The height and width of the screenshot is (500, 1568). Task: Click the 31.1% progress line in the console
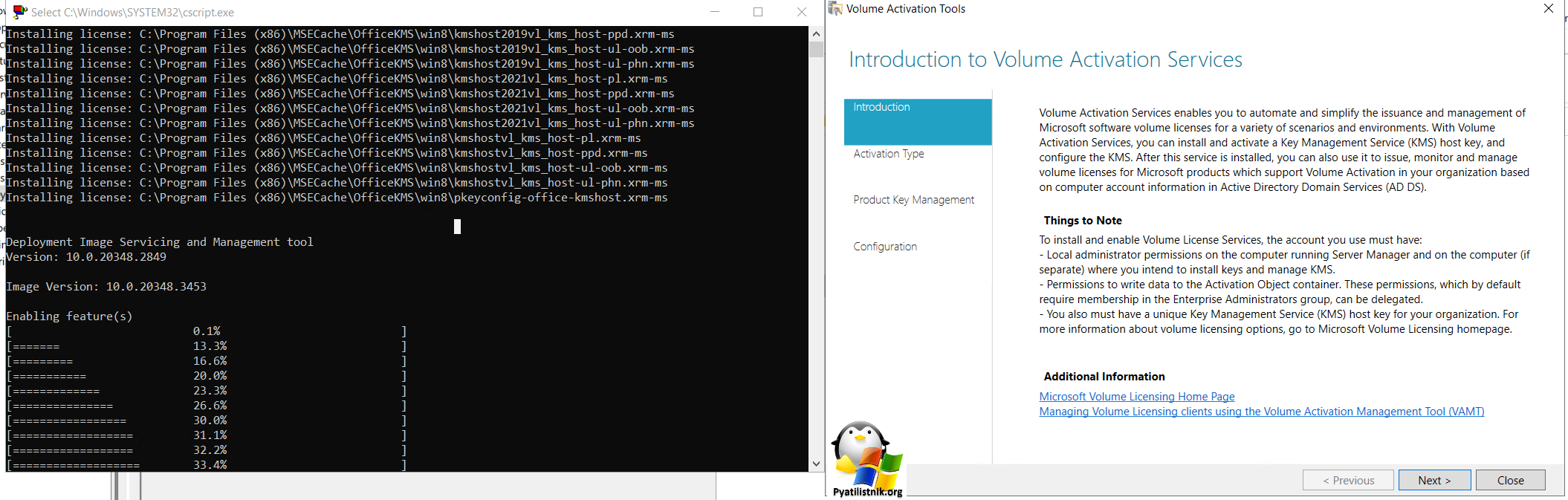(207, 435)
